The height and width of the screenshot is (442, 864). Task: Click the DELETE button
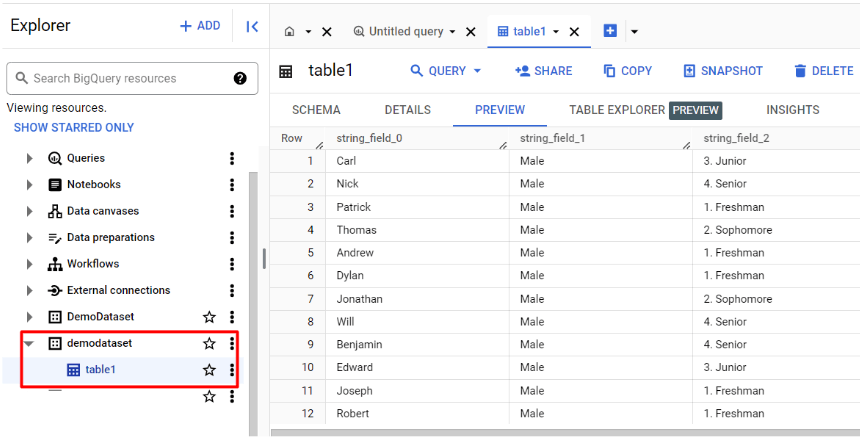point(824,71)
